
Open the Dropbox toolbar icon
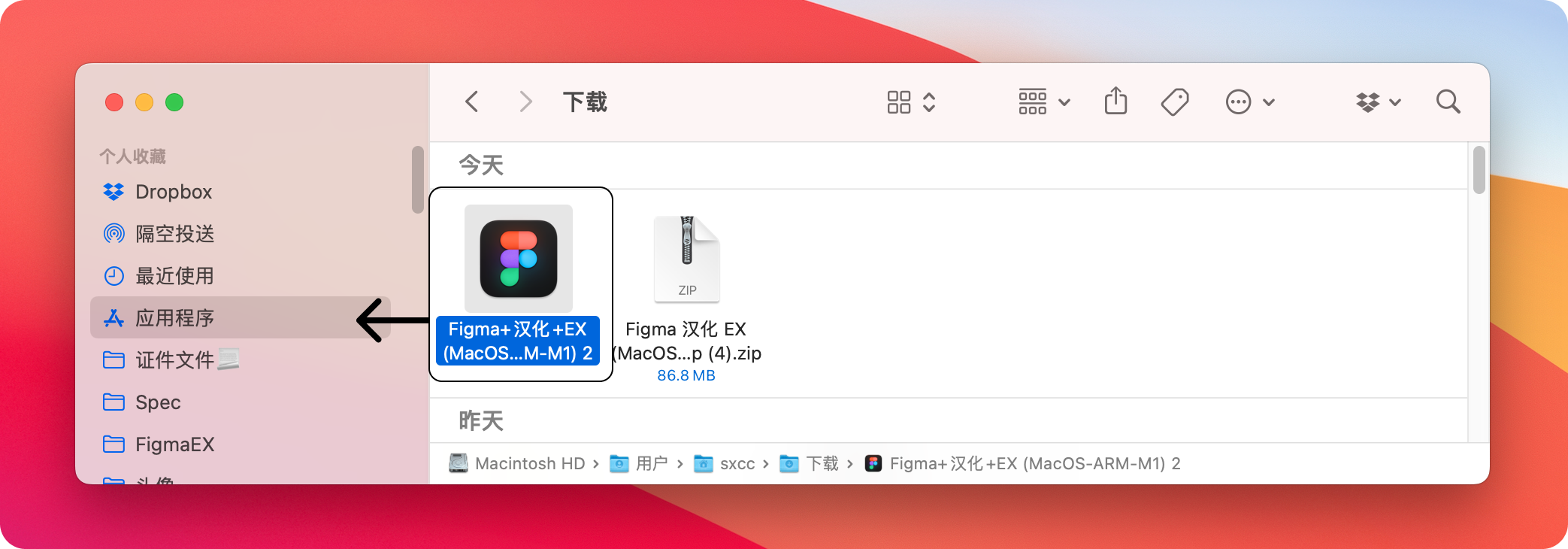pos(1368,102)
